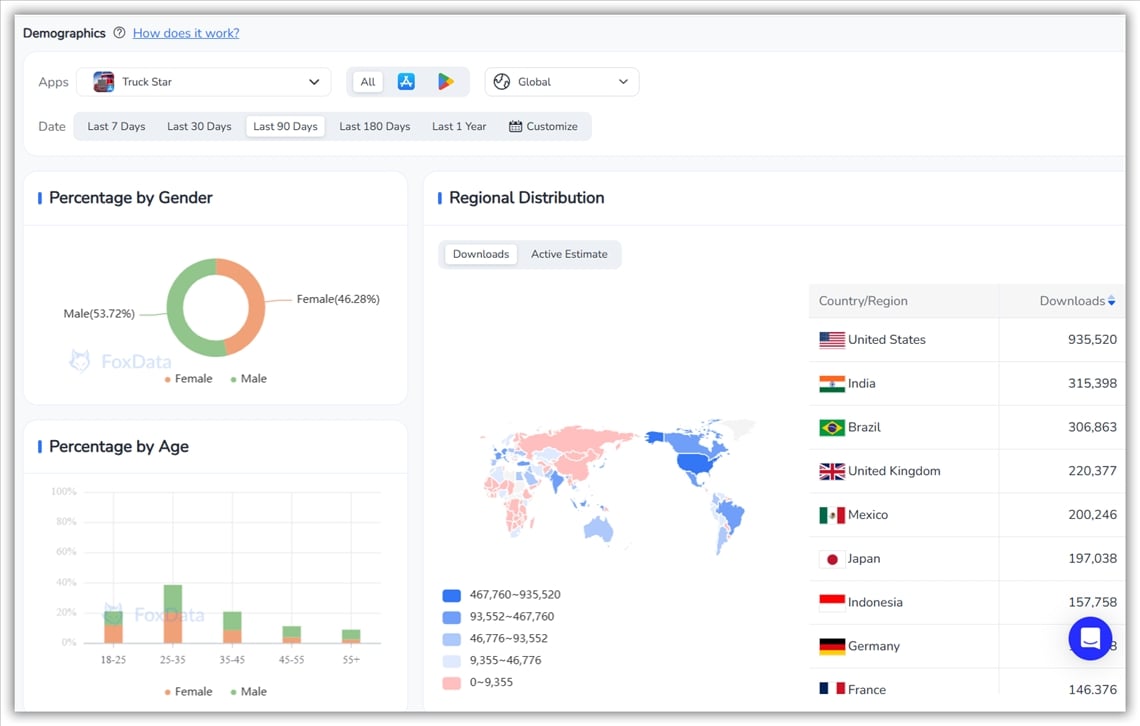Click the Downloads column sort arrows

coord(1111,301)
